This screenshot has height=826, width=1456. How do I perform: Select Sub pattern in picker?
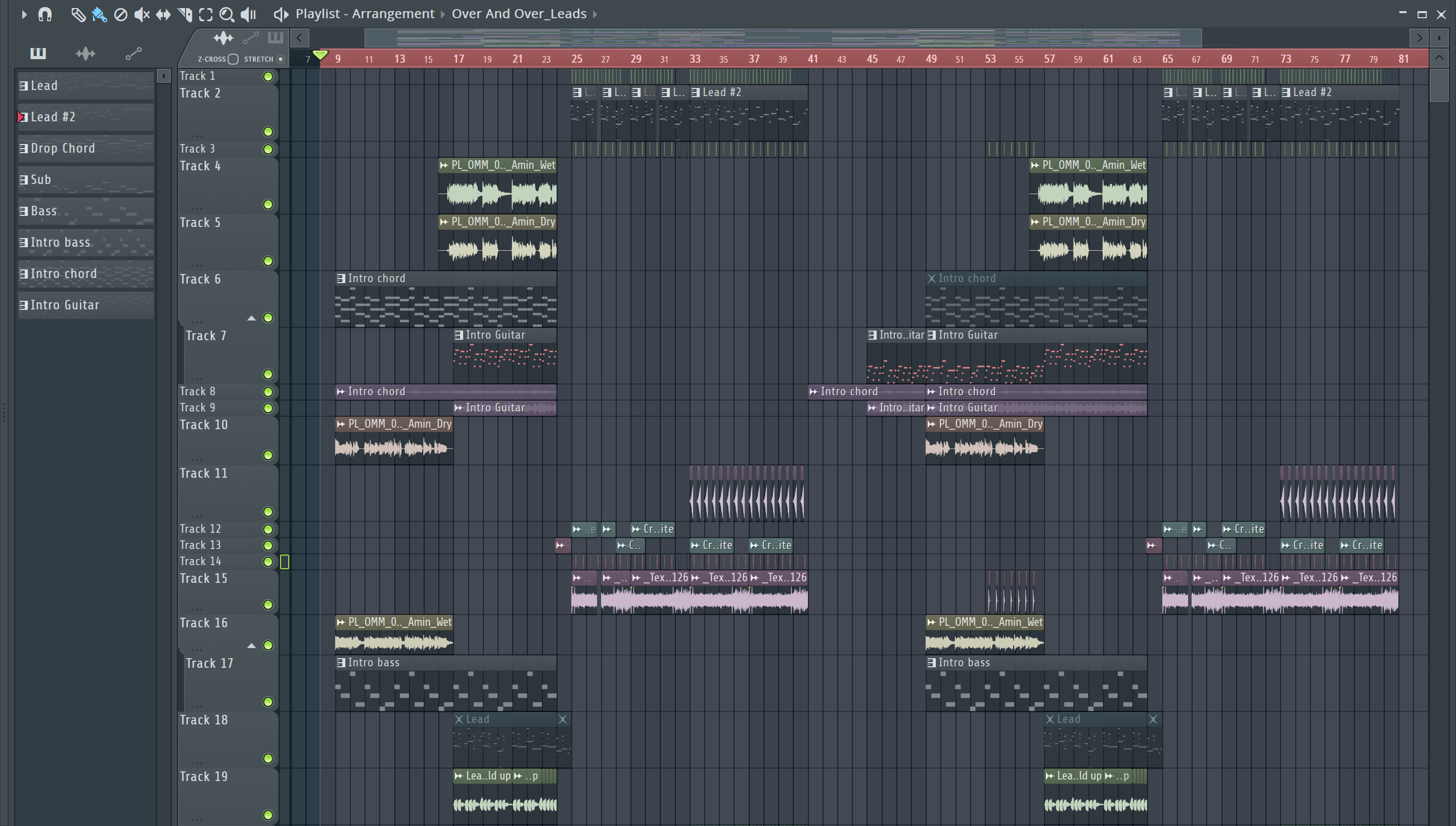85,179
